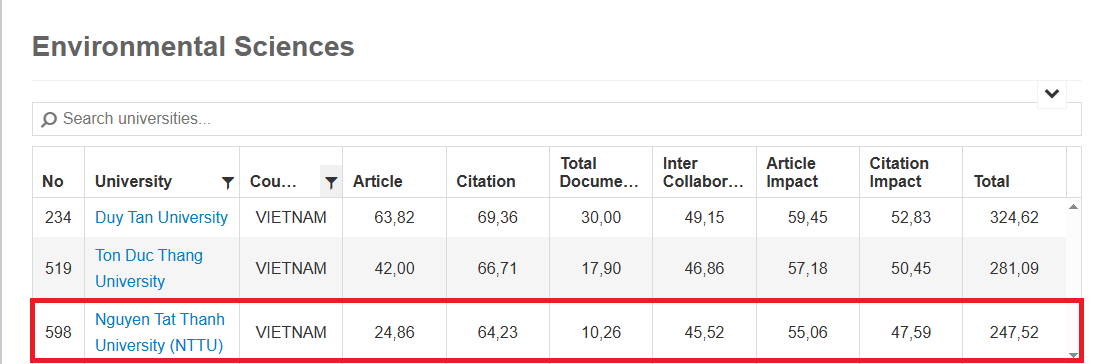Select Article Impact value 55,06

[807, 332]
